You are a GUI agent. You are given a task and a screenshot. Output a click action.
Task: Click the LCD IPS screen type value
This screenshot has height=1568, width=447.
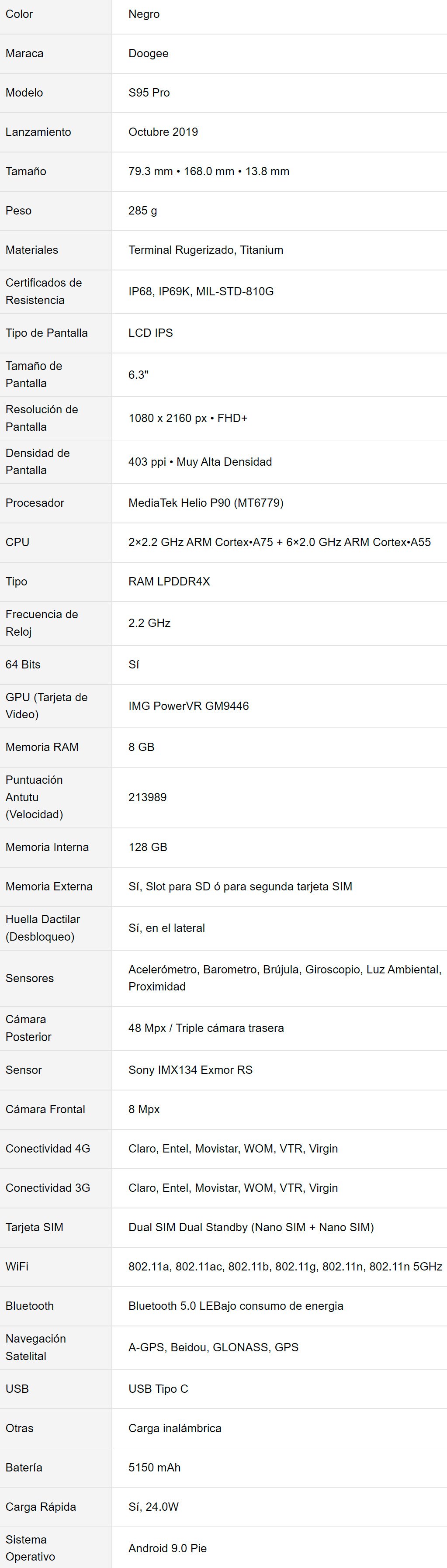click(x=150, y=333)
